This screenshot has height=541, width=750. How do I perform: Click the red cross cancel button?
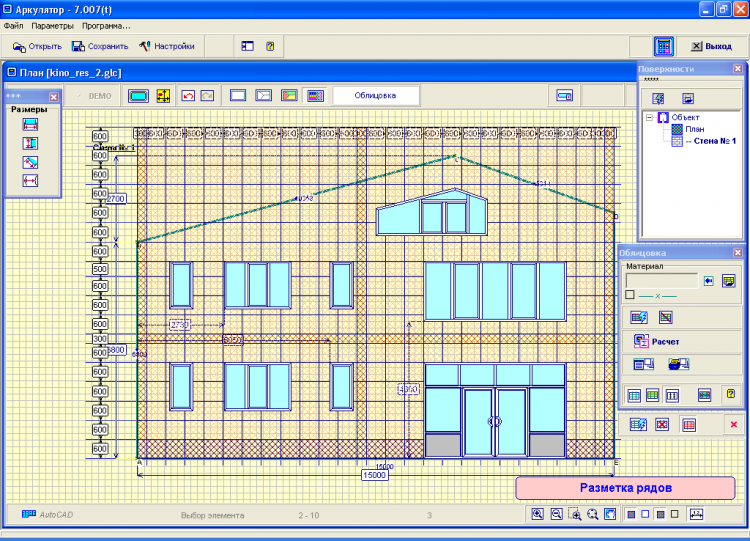click(734, 424)
